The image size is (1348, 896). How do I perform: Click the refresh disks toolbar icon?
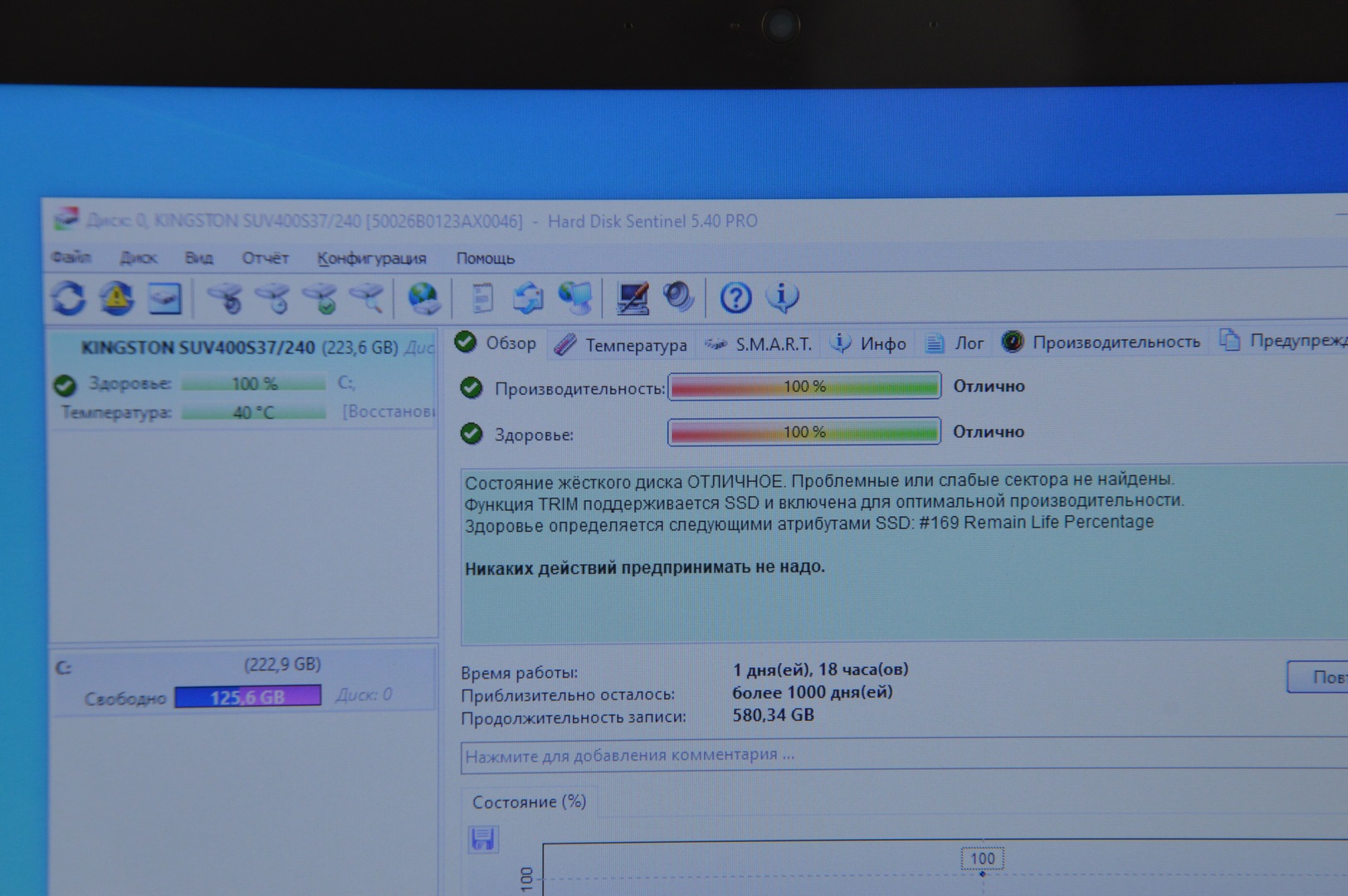[68, 297]
